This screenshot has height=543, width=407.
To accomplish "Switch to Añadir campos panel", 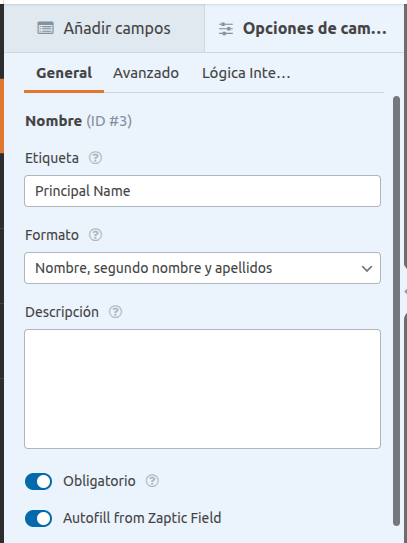I will coord(104,28).
